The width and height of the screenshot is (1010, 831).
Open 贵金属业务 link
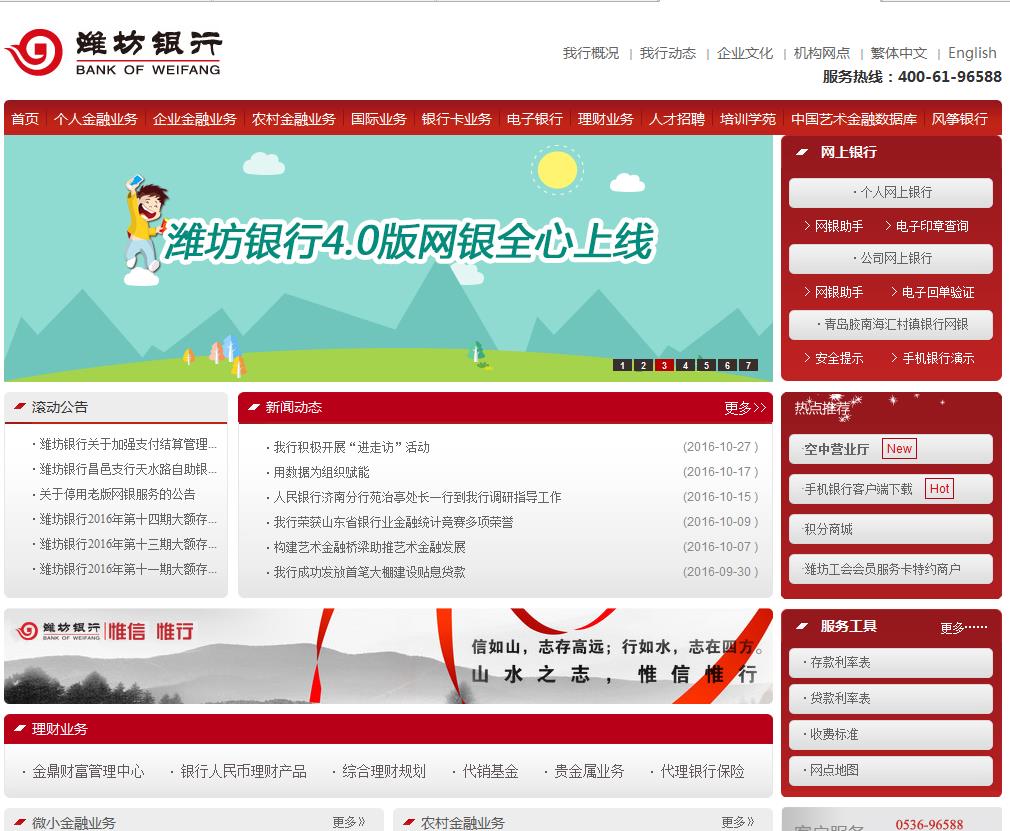pos(589,772)
